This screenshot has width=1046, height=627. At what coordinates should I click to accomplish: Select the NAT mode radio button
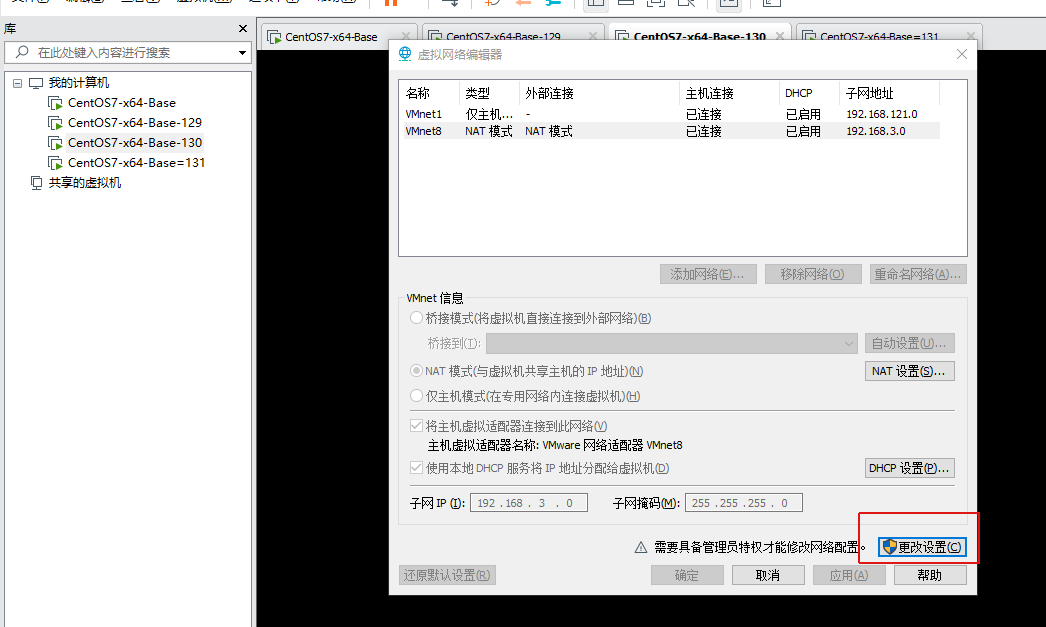(416, 370)
